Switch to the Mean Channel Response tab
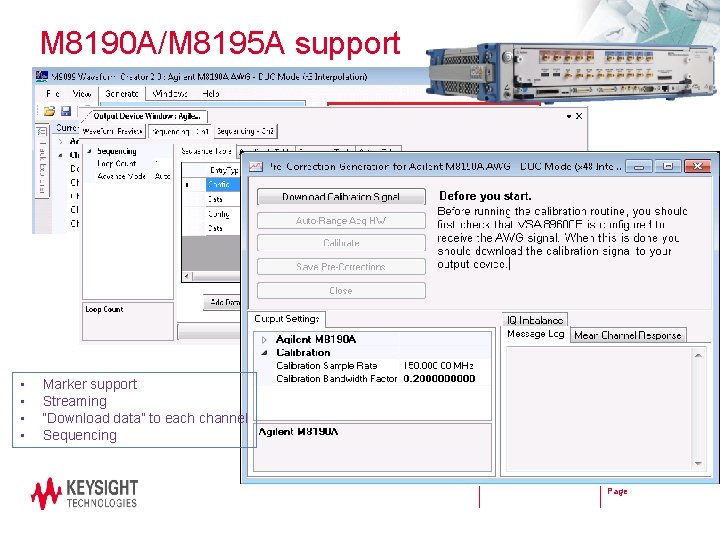This screenshot has width=720, height=540. [x=628, y=335]
